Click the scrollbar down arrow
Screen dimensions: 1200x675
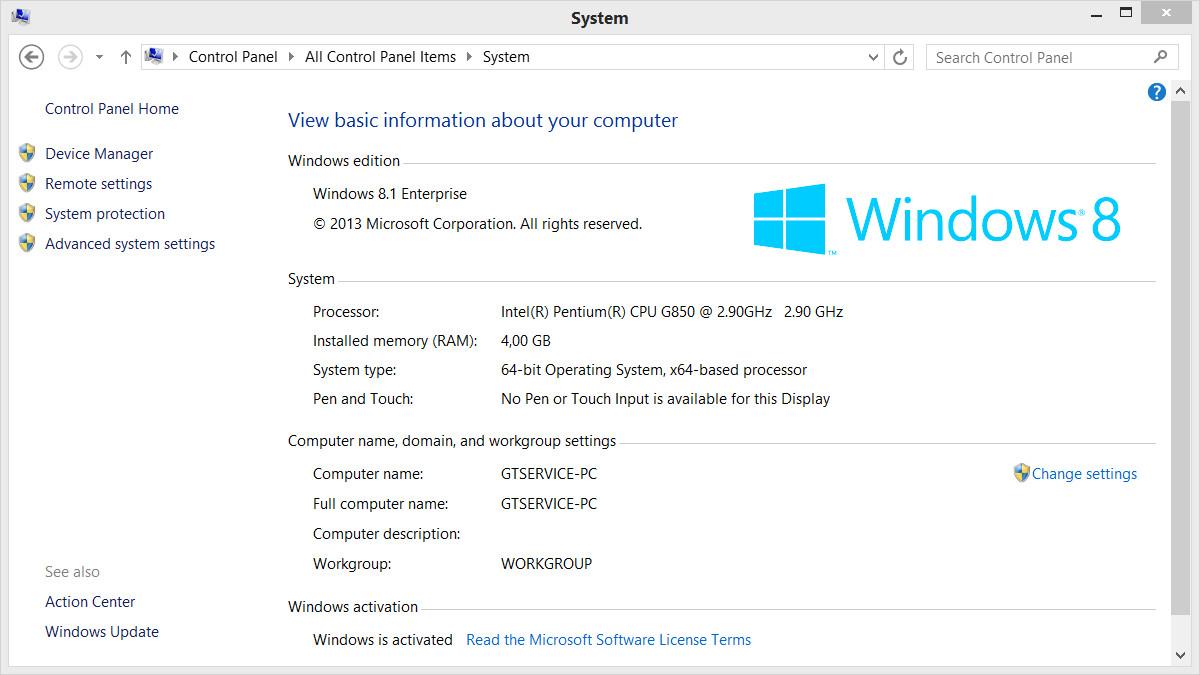pos(1180,655)
